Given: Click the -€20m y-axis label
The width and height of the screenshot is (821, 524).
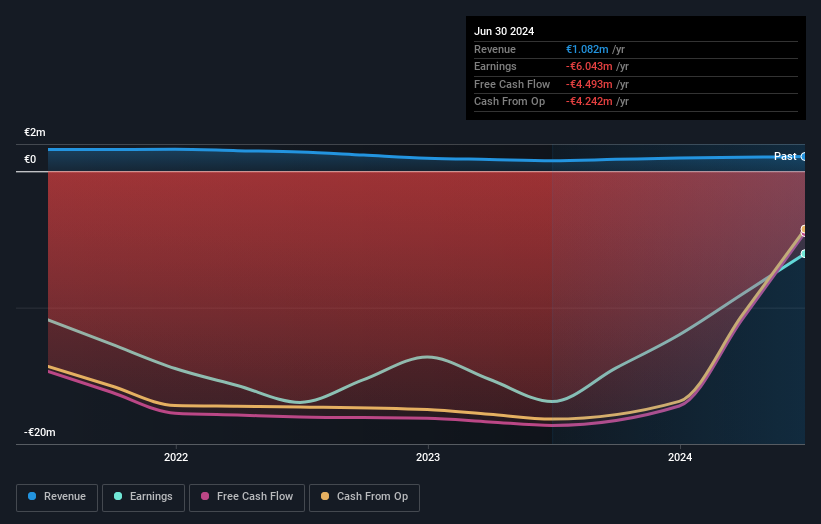Looking at the screenshot, I should click(40, 432).
